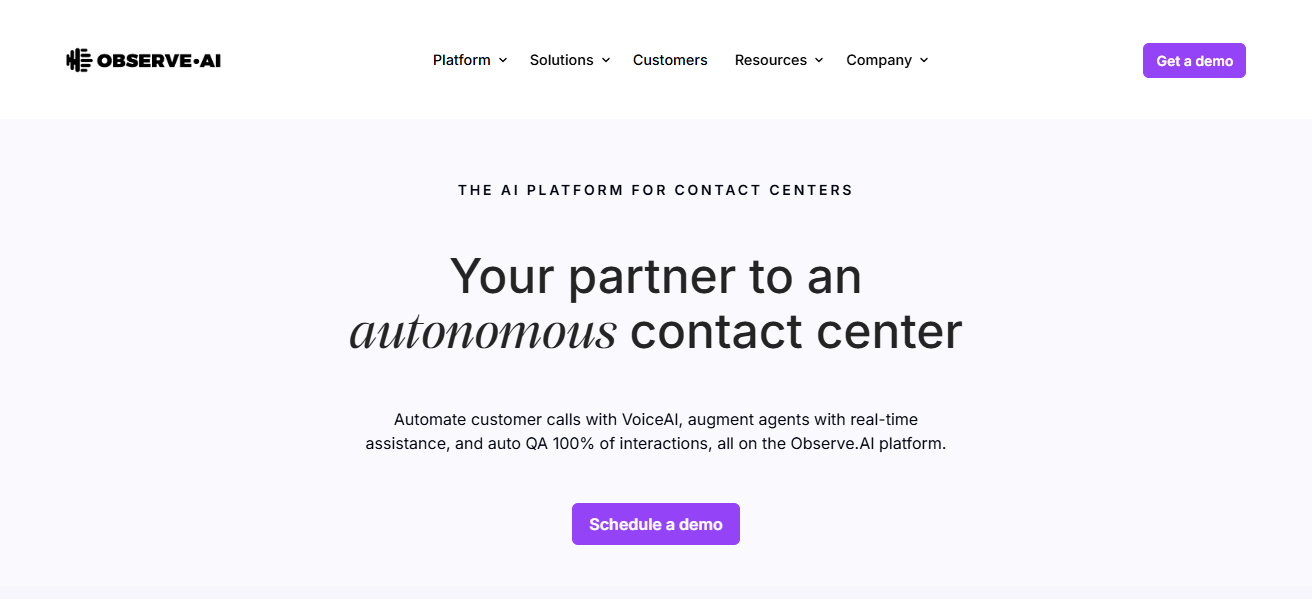Click the "Your partner to an" headline
This screenshot has width=1312, height=599.
[x=656, y=276]
